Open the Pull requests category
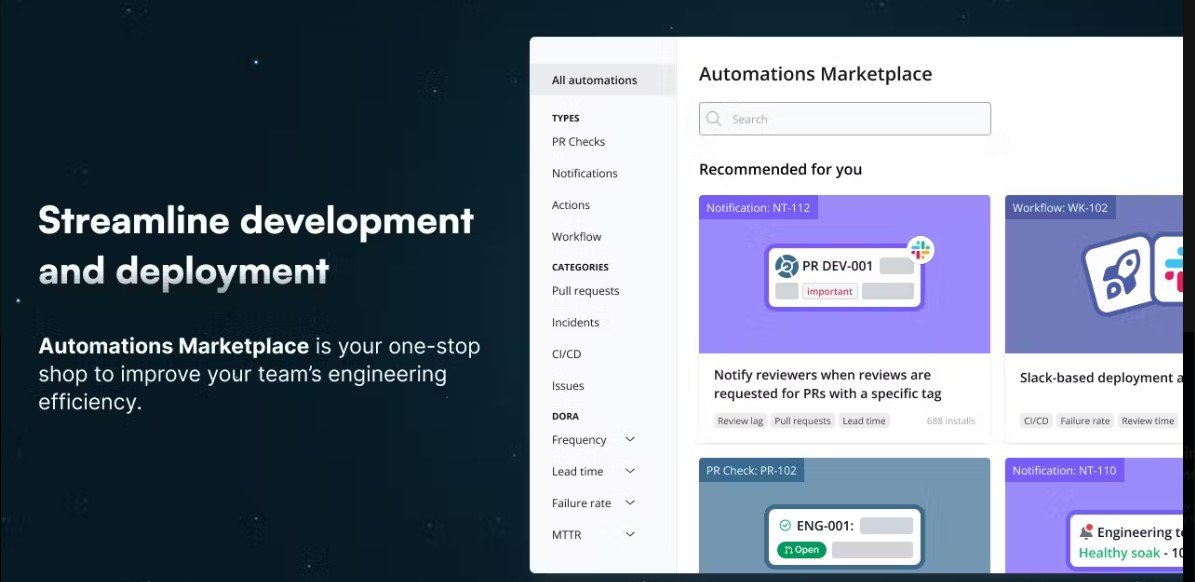 click(x=585, y=291)
